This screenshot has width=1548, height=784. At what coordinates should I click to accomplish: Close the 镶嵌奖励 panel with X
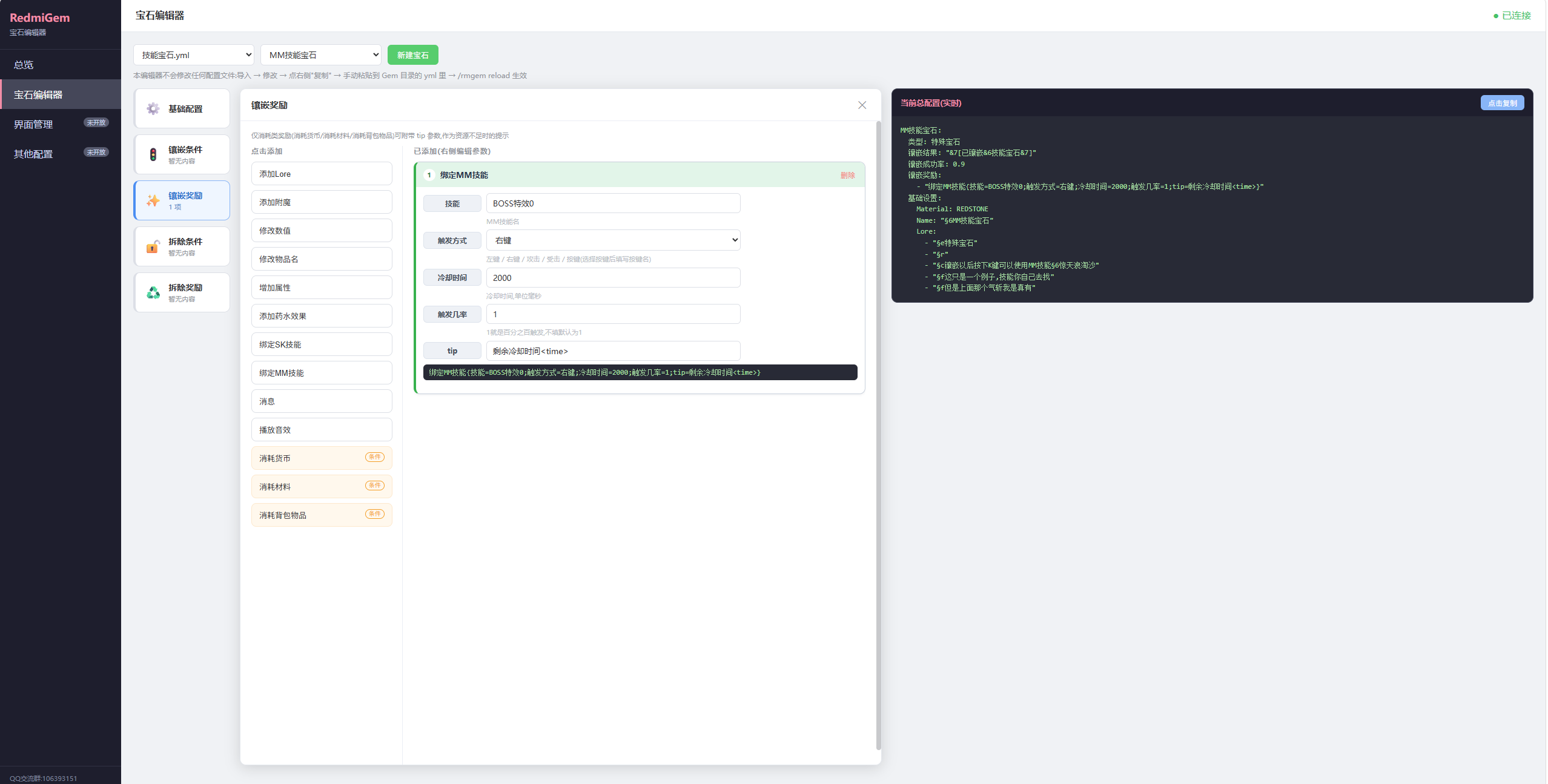[862, 105]
